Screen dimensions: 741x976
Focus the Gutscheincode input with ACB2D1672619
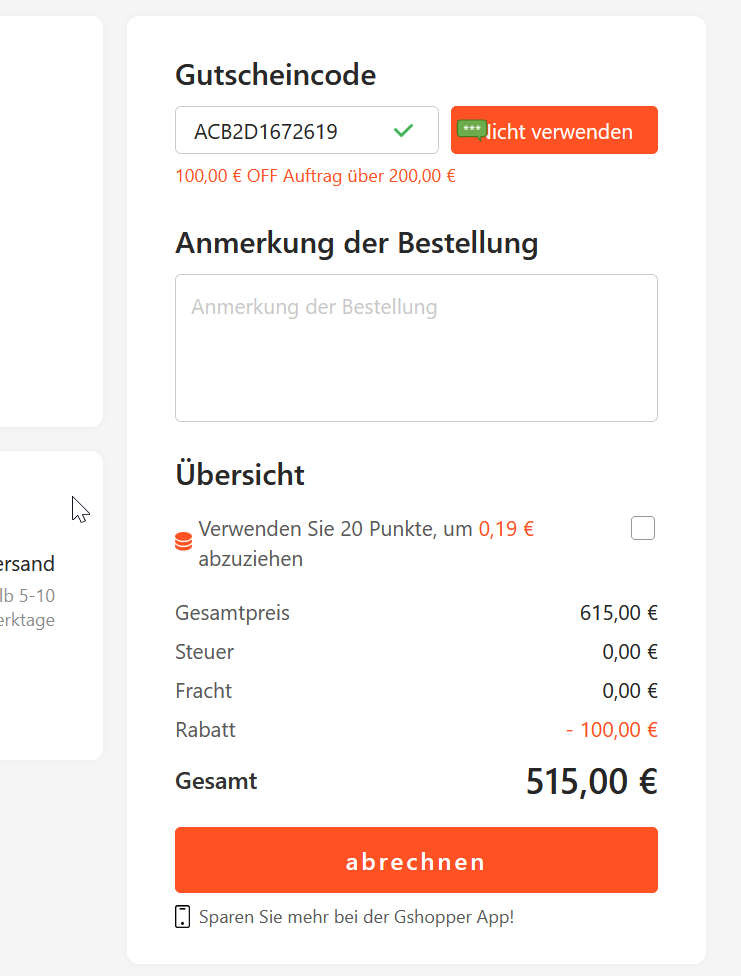306,130
